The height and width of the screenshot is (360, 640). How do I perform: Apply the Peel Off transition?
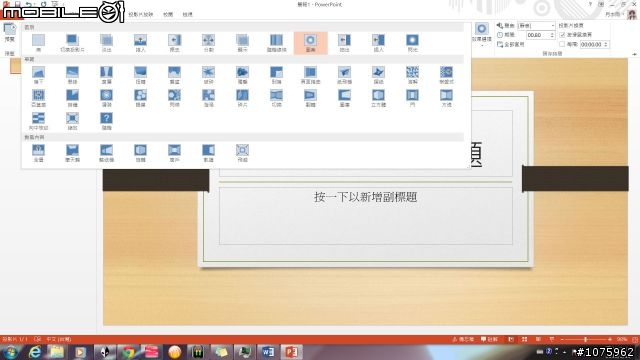click(x=276, y=75)
